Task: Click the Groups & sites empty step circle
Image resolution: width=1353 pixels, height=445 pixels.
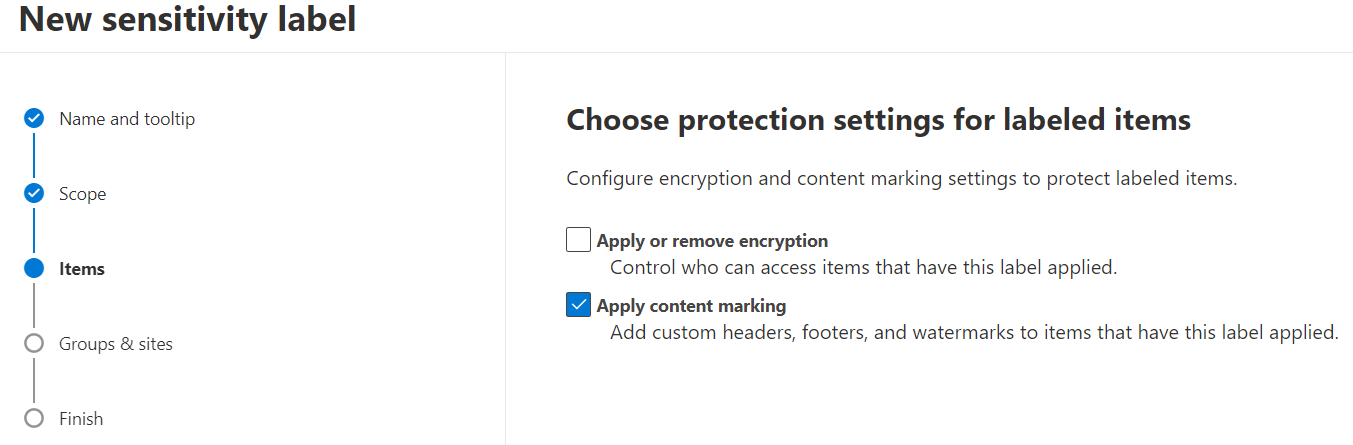Action: [x=34, y=343]
